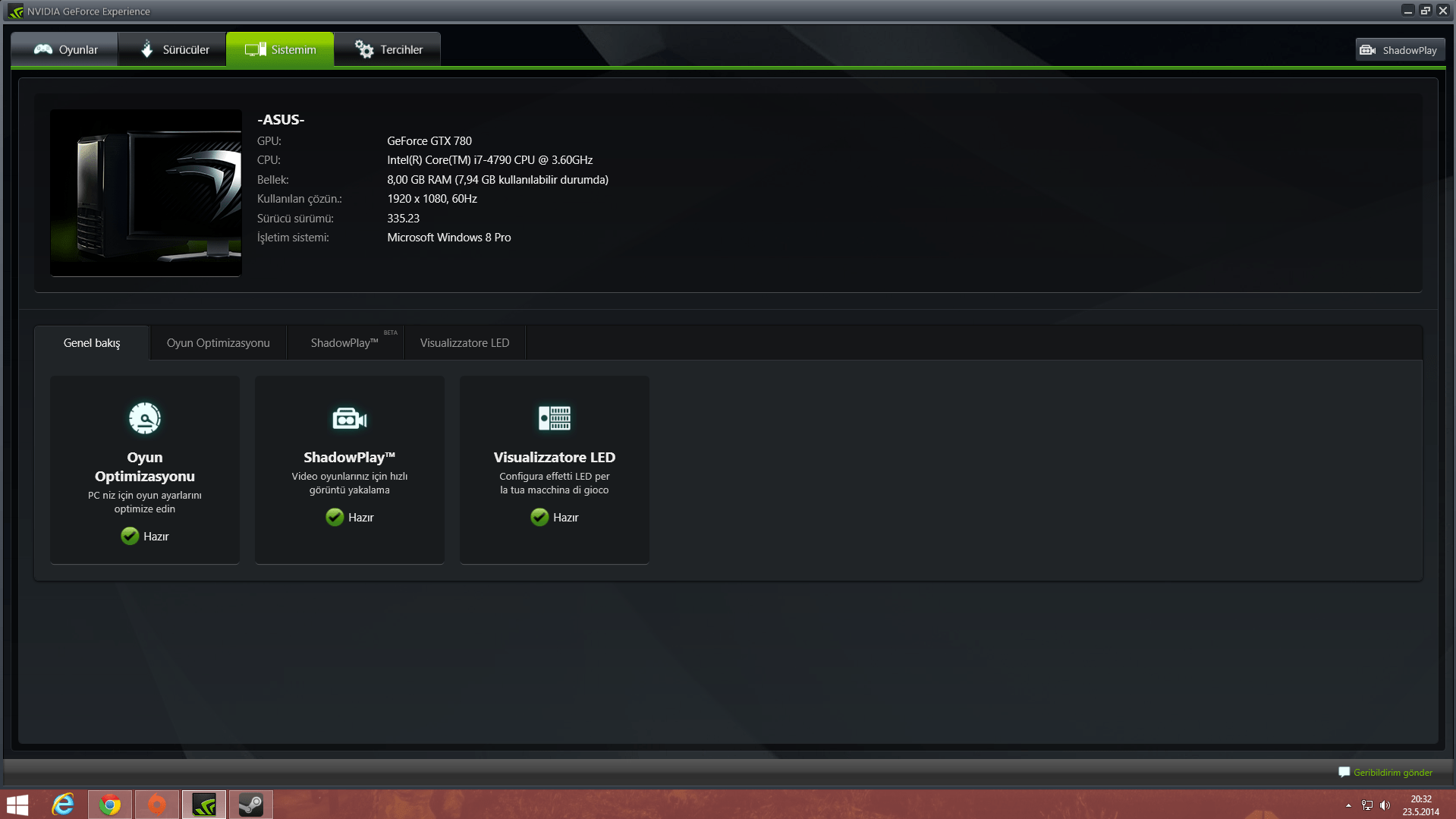Click the Geribildirim gönder feedback link

(1393, 773)
